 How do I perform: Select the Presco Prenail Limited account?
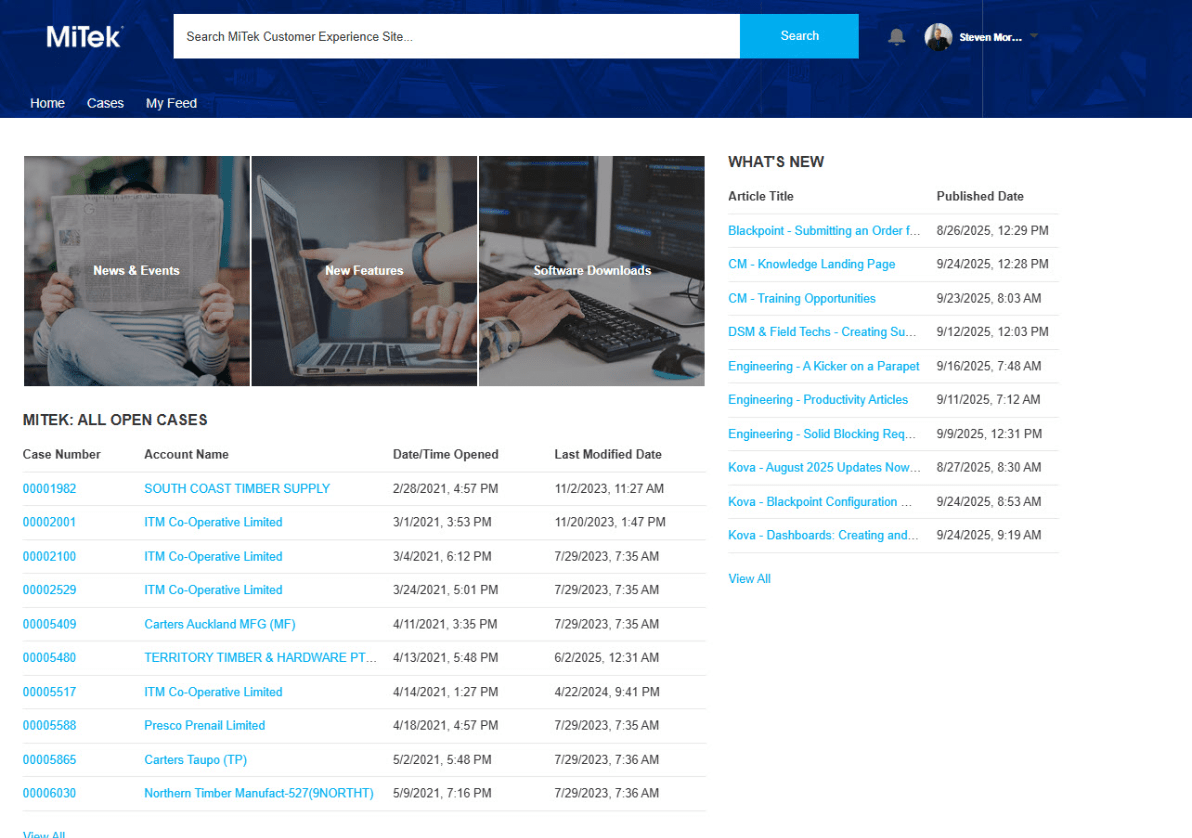coord(204,725)
